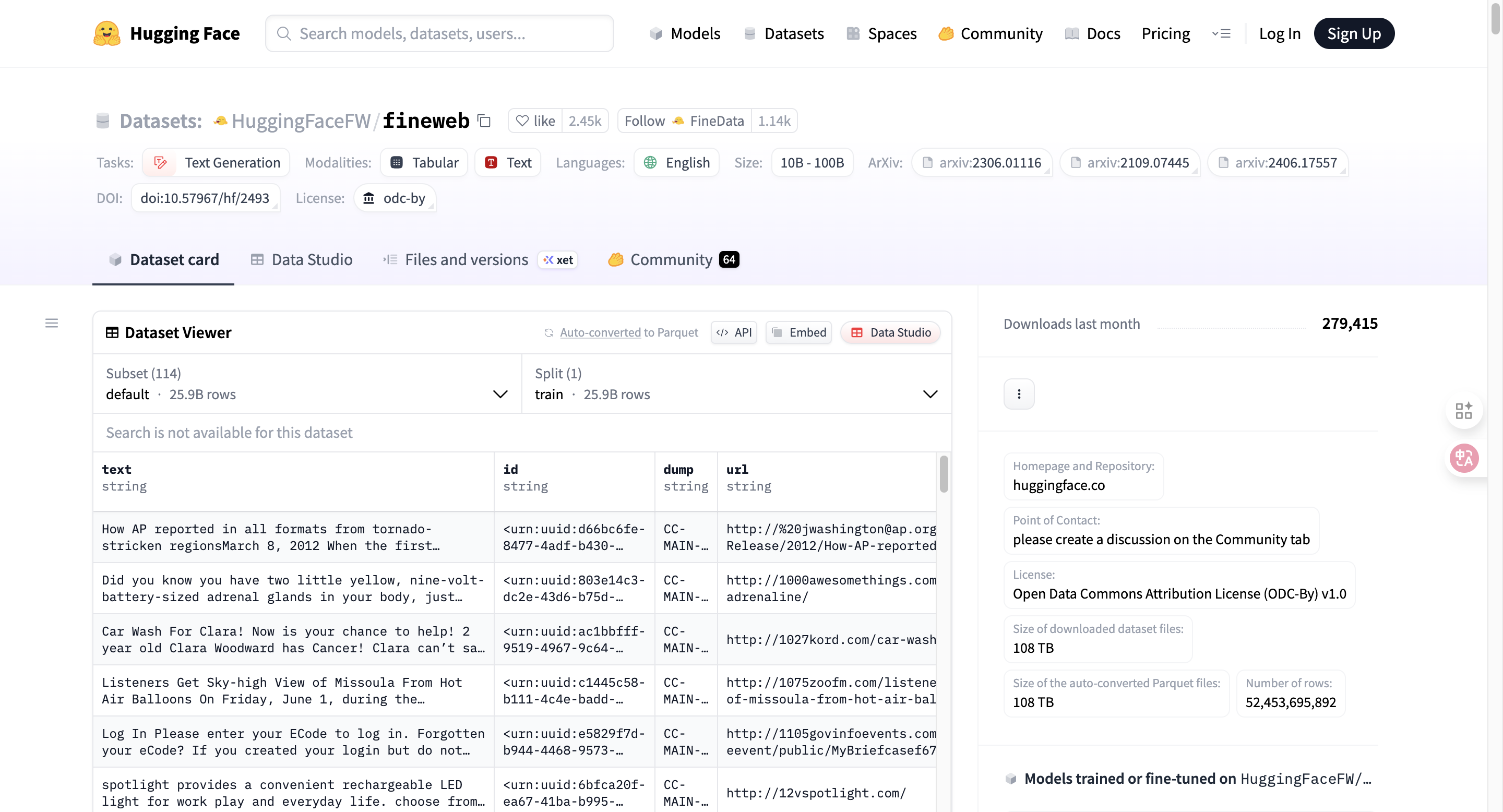Click the grid sparkle floating icon
Image resolution: width=1503 pixels, height=812 pixels.
(x=1464, y=411)
